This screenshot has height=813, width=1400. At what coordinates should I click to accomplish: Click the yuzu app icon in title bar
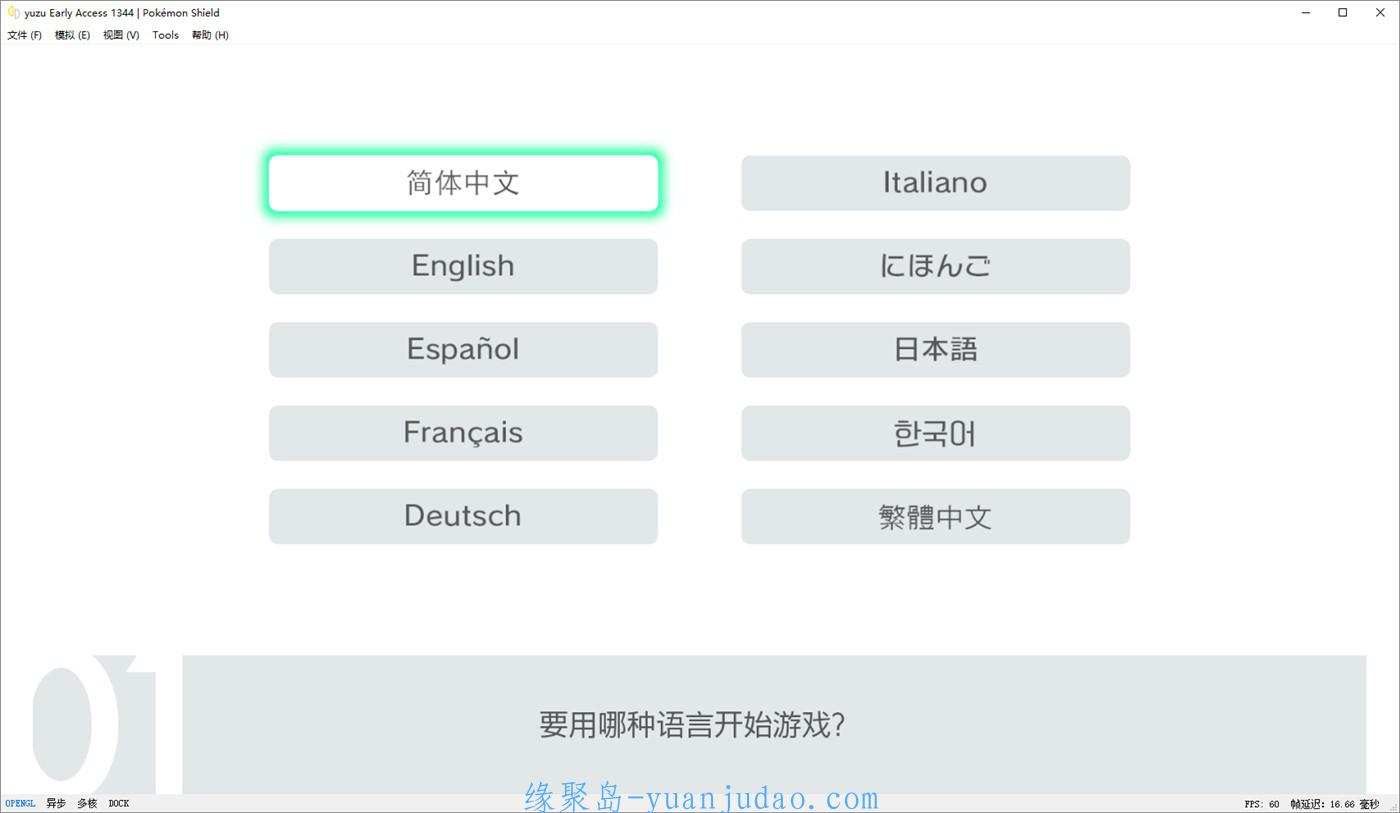13,13
